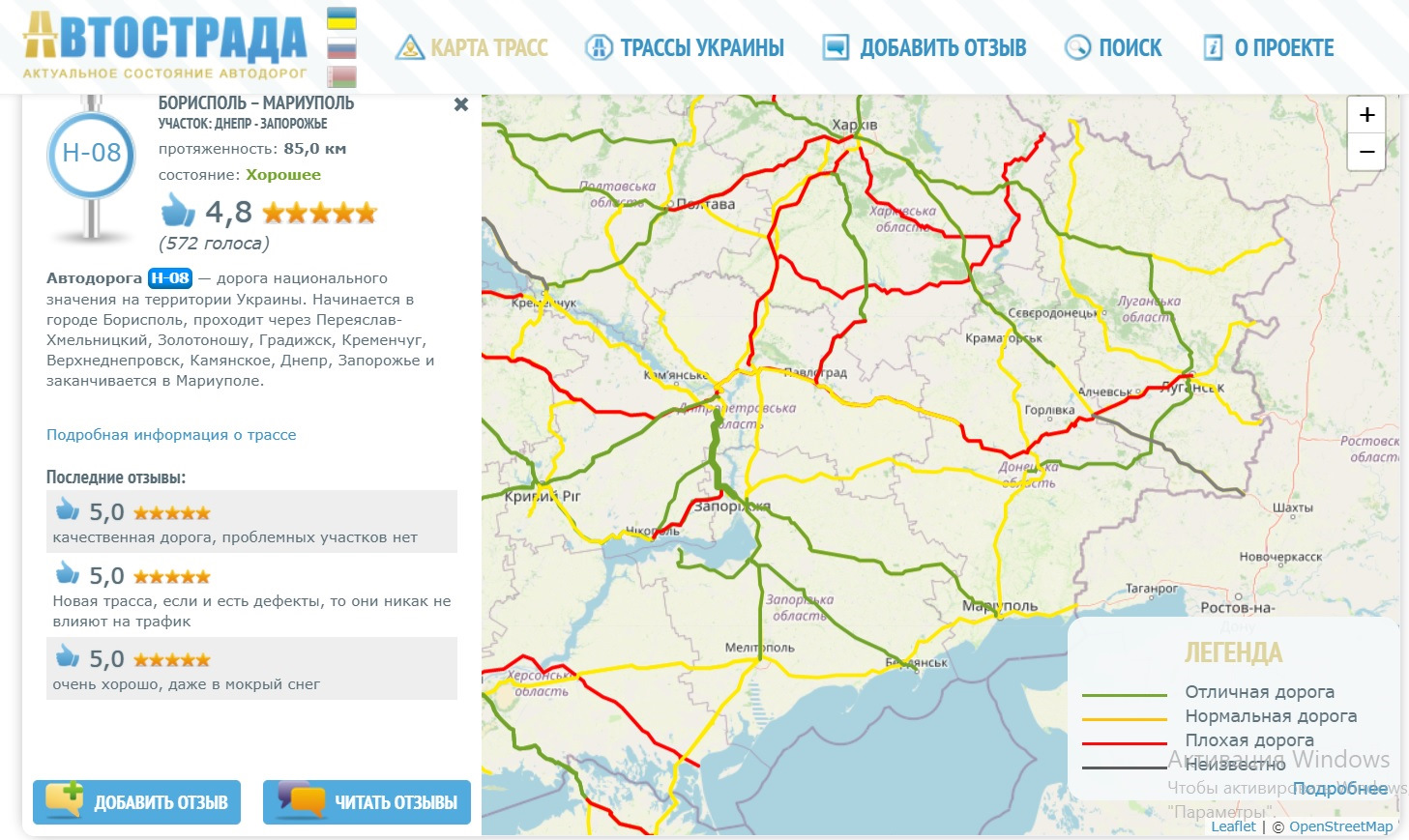Click the thumbs-up icon in the 'качественная дорога' review
The height and width of the screenshot is (840, 1409).
pos(67,509)
